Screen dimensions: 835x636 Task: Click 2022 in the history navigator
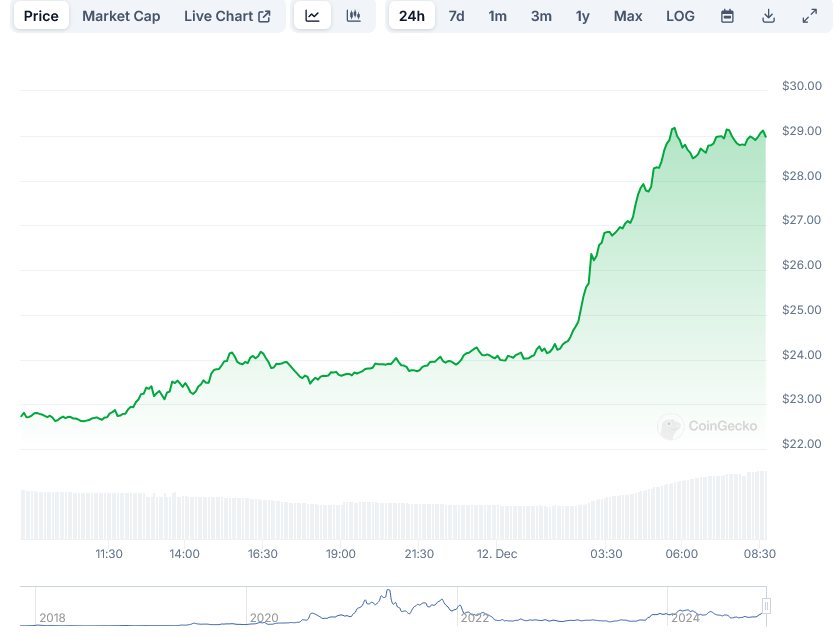(474, 618)
